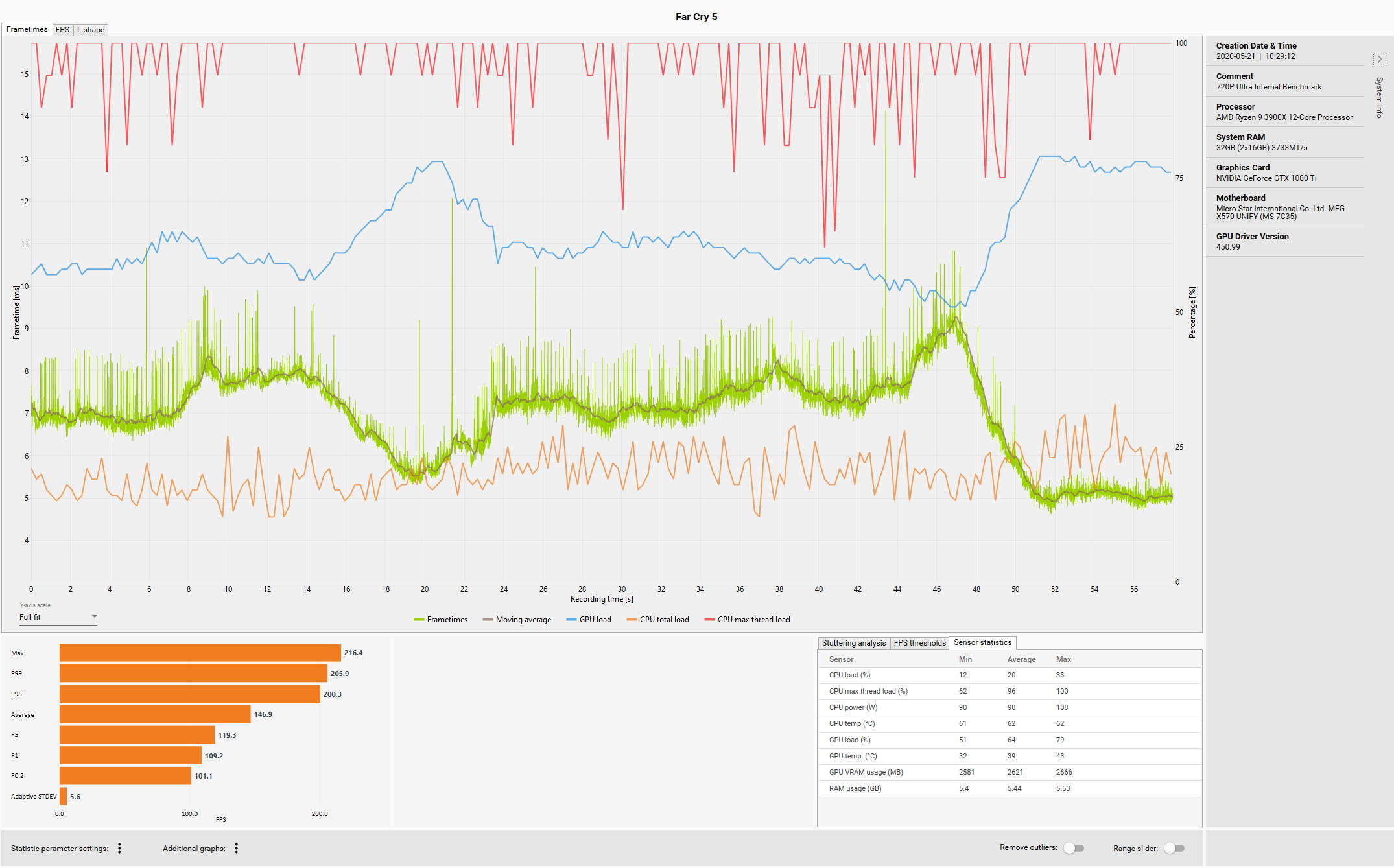1394x868 pixels.
Task: Toggle the CPU total load legend marker
Action: coord(632,620)
